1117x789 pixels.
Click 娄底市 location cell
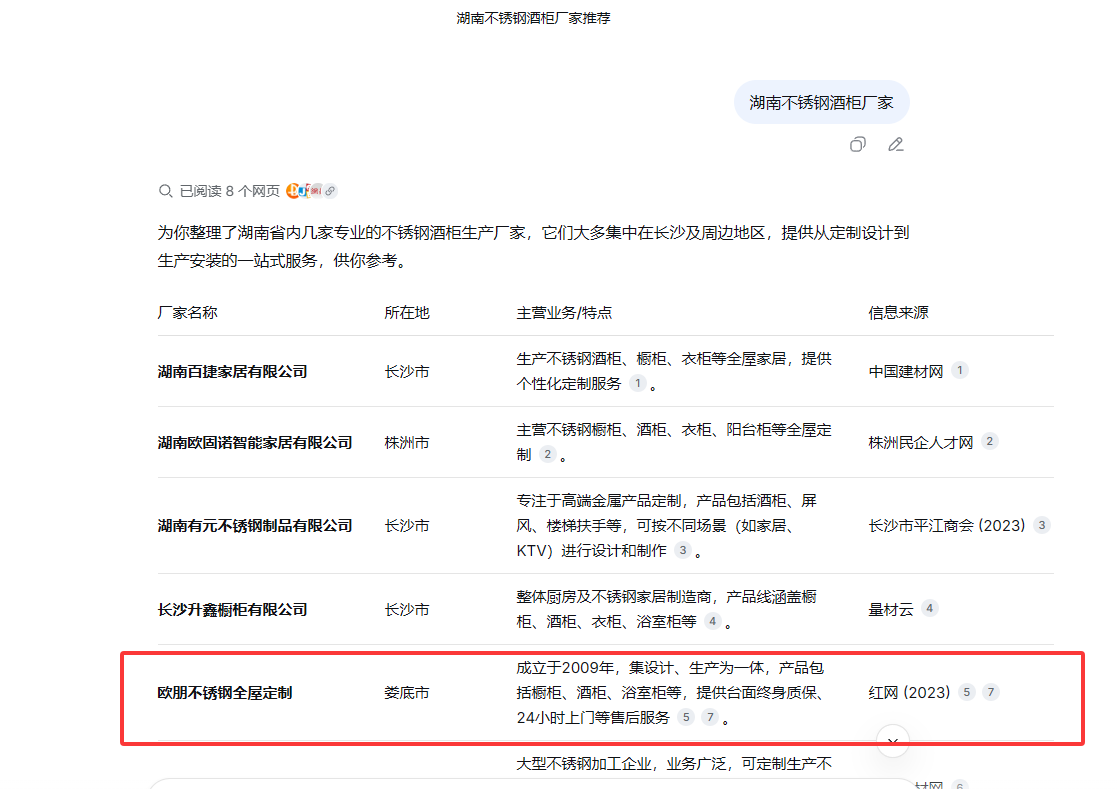point(407,694)
